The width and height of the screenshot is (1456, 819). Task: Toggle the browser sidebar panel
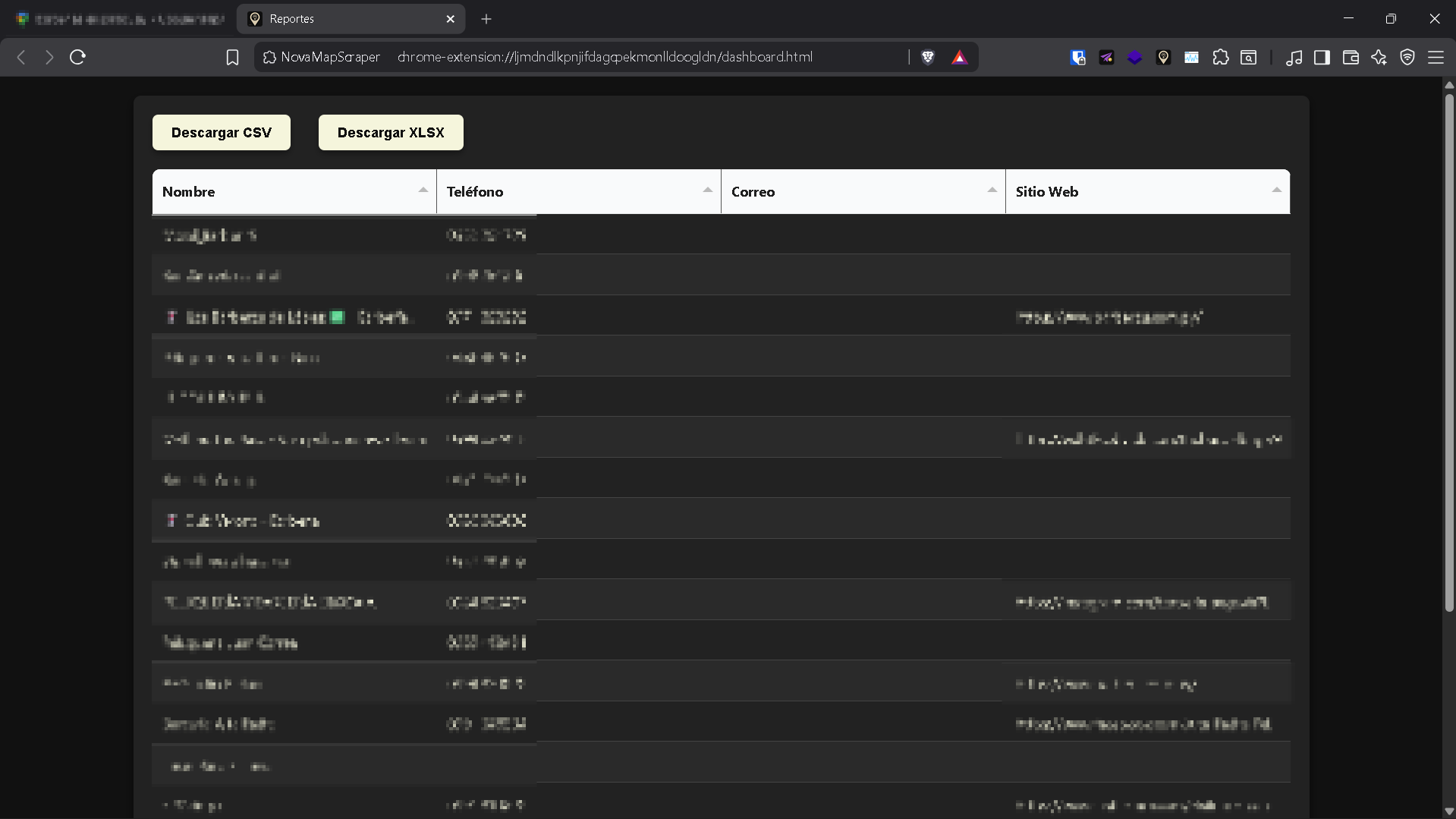pyautogui.click(x=1322, y=57)
